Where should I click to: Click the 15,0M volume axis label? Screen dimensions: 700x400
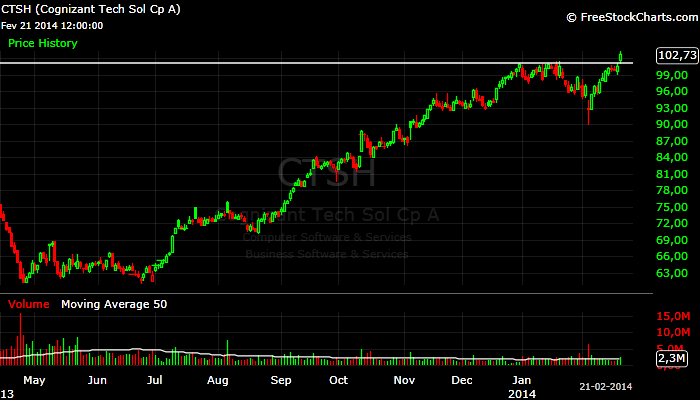673,316
